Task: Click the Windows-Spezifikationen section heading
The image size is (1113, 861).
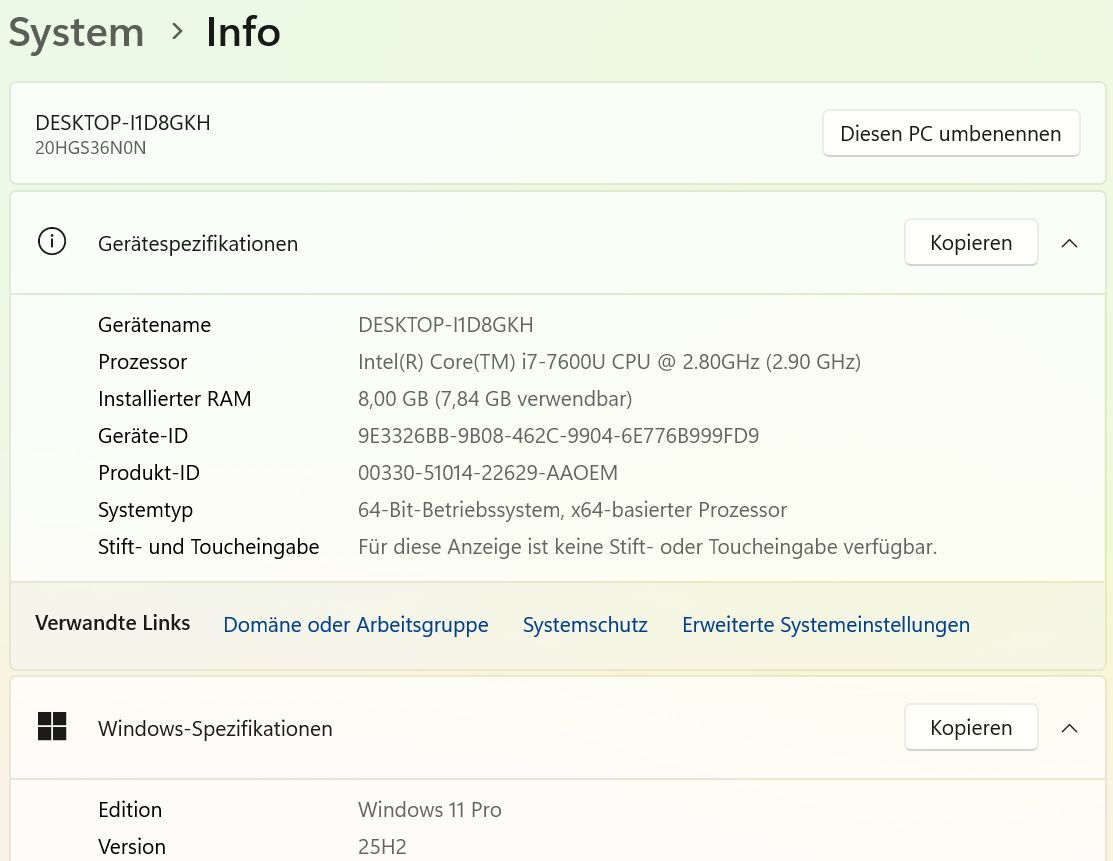Action: pos(215,729)
